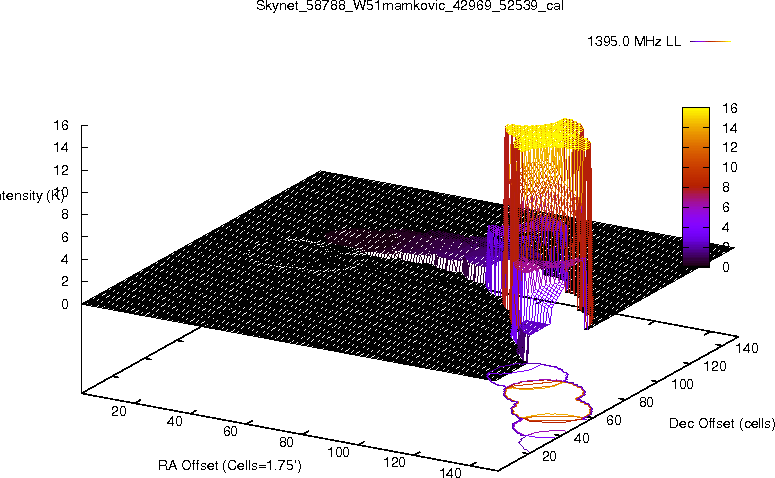The image size is (775, 478).
Task: Click intensity axis tick 16
Action: pyautogui.click(x=61, y=125)
